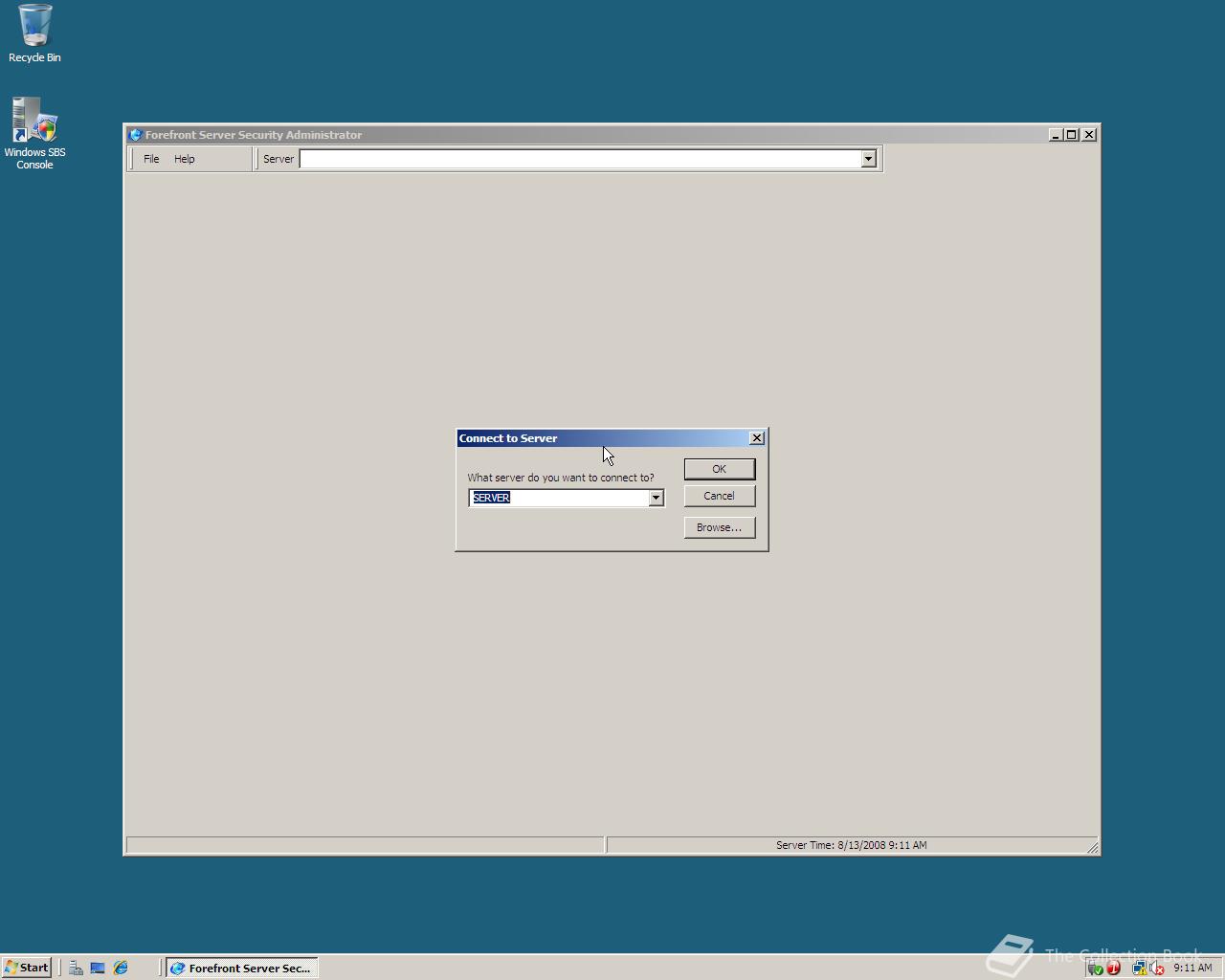Click the Forefront Server Sec... taskbar button
1225x980 pixels.
point(241,968)
